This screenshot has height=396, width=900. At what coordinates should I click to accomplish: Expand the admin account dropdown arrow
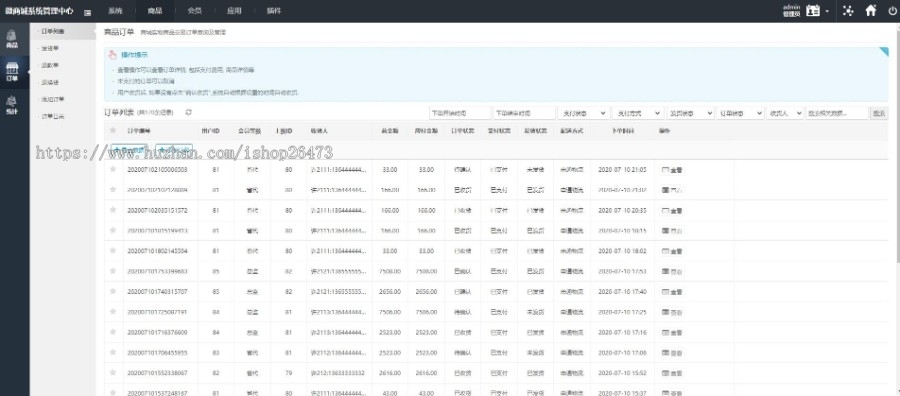pos(827,11)
